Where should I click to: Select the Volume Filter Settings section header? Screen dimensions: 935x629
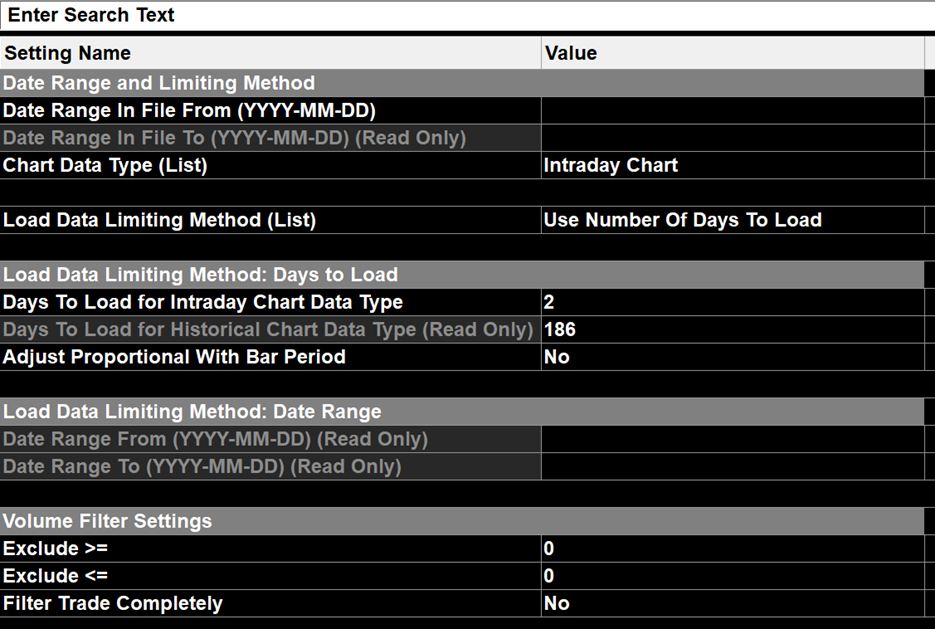[x=460, y=521]
